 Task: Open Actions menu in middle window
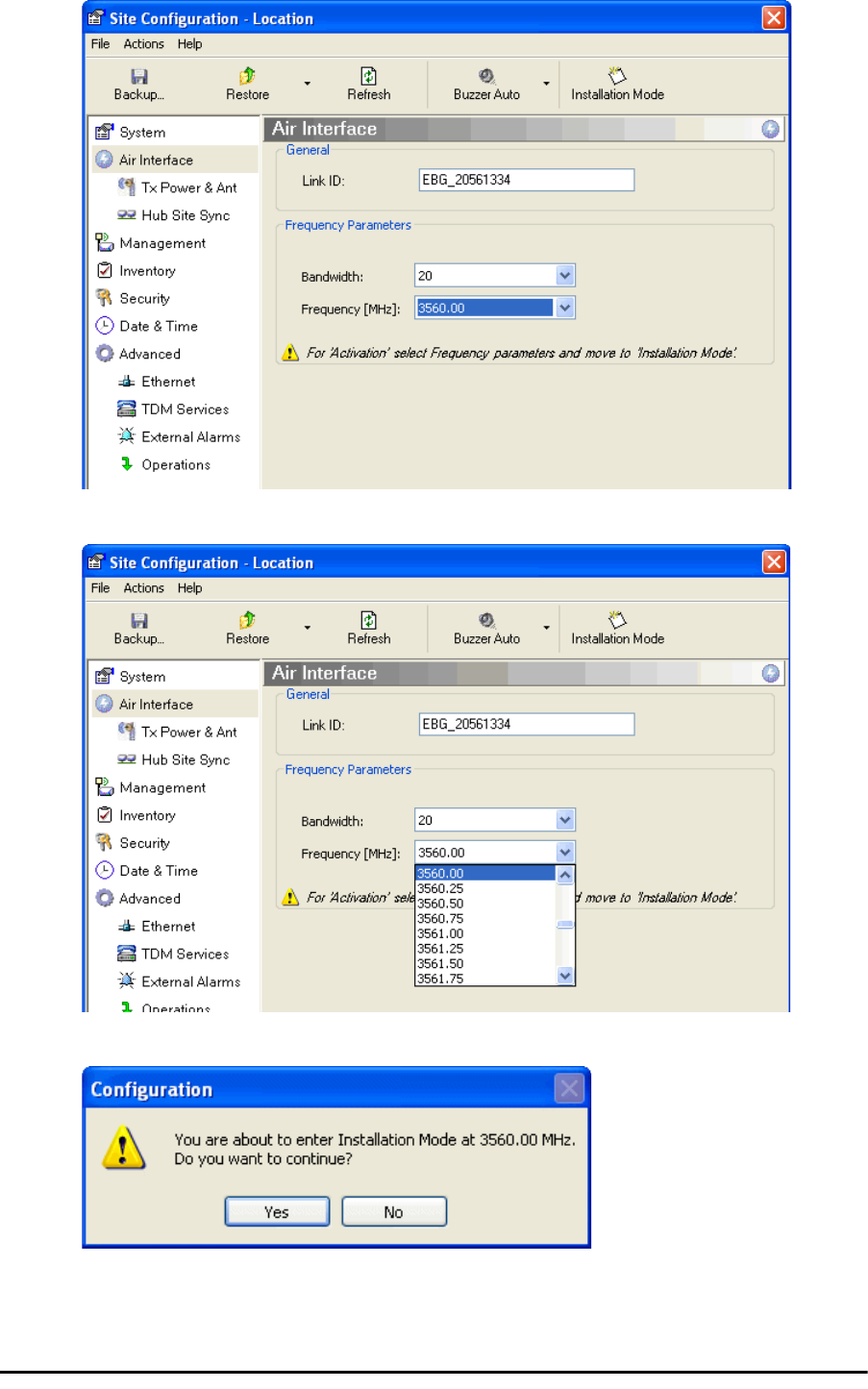(143, 587)
